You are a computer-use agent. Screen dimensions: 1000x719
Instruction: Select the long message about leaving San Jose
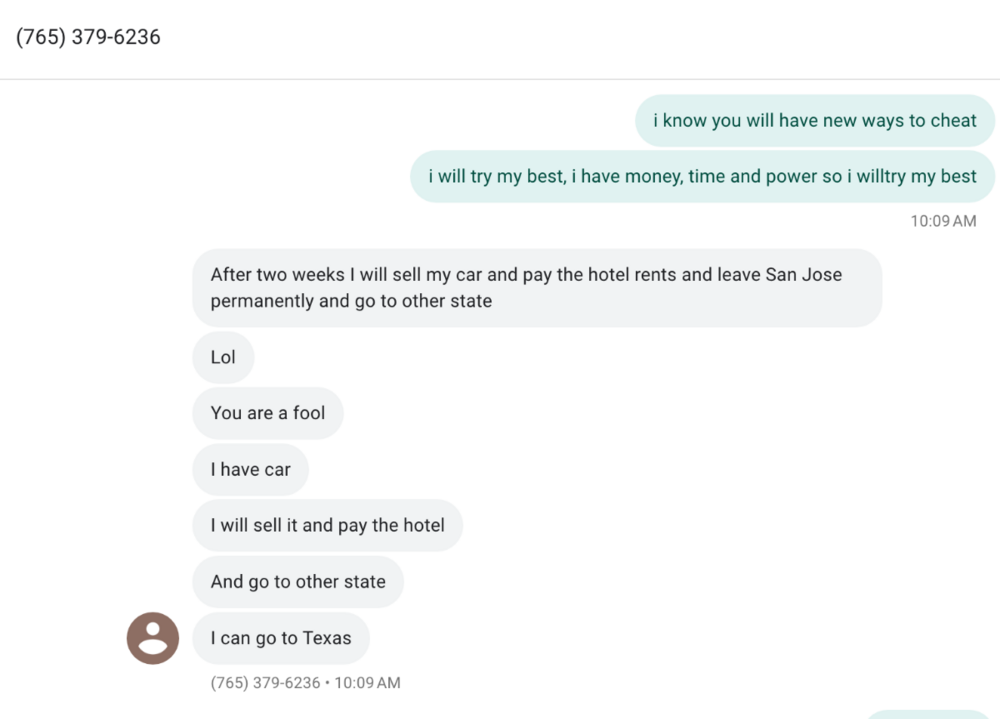pos(536,289)
